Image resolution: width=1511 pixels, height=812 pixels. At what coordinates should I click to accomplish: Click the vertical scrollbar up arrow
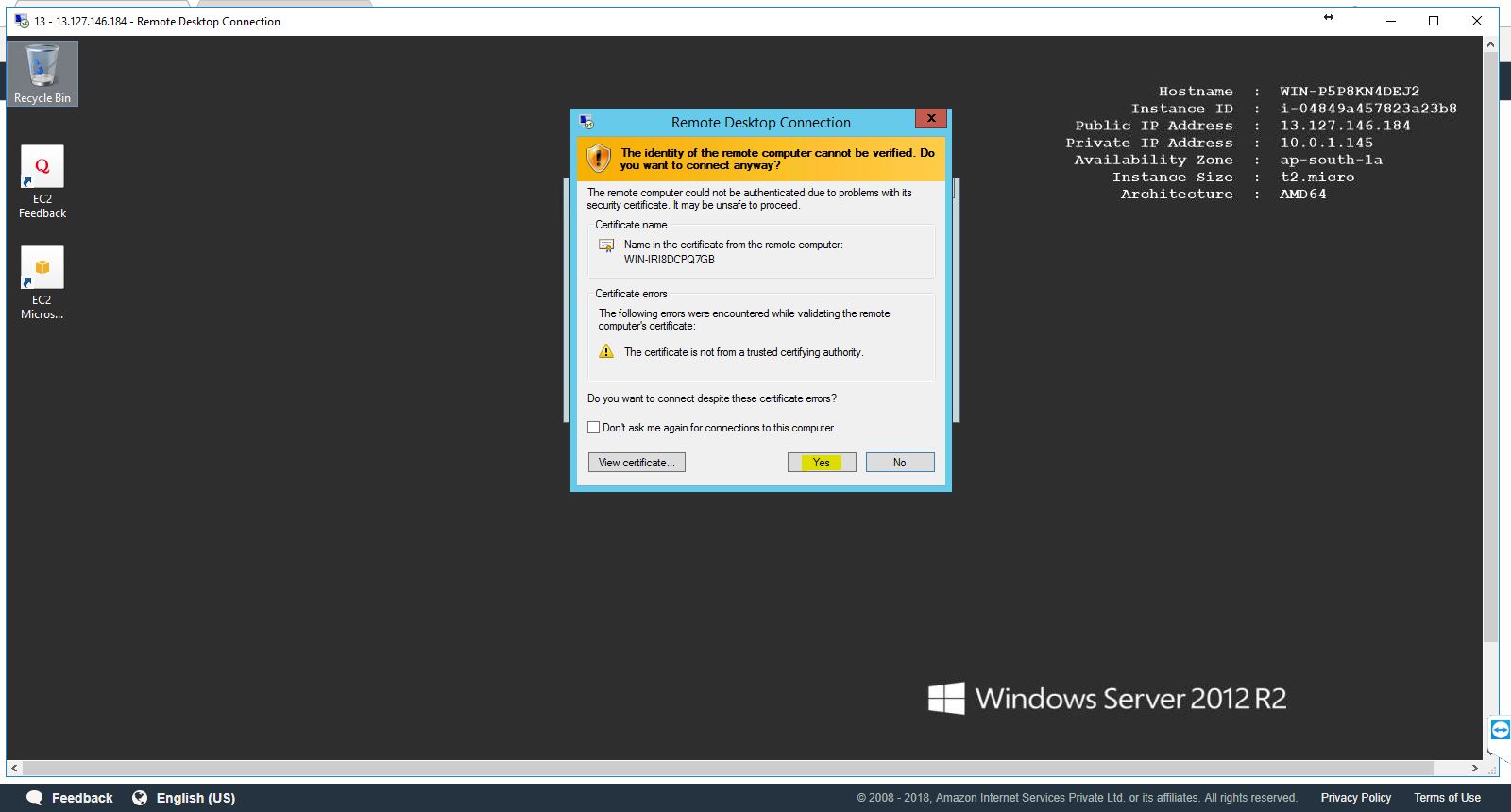1490,44
